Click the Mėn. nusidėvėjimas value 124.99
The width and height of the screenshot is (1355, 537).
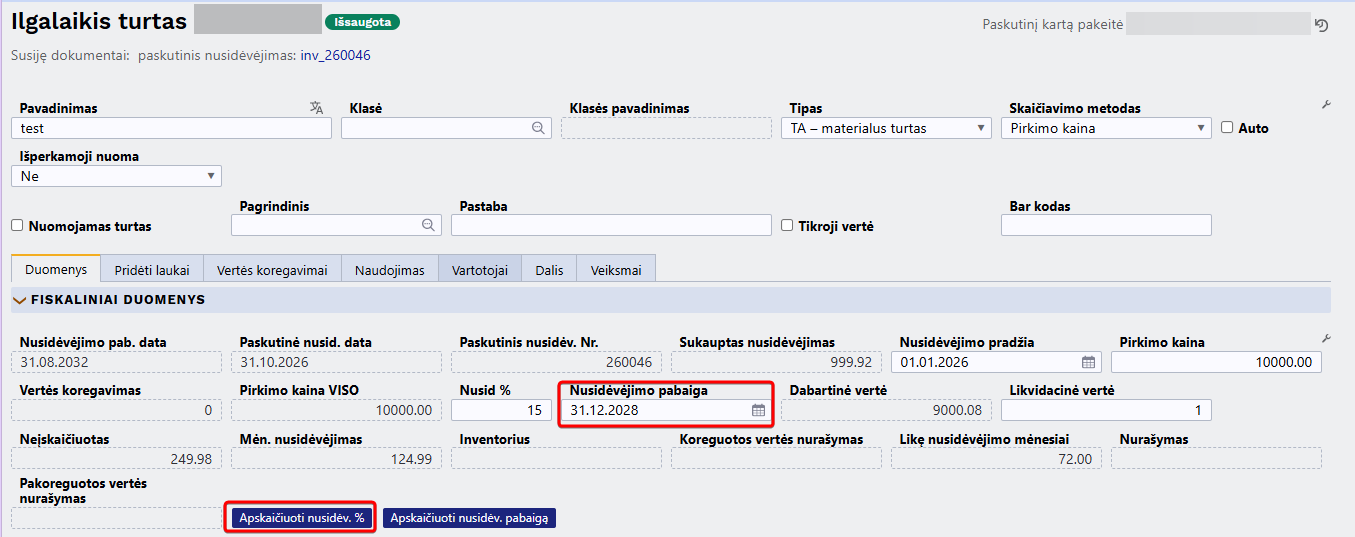pyautogui.click(x=336, y=458)
